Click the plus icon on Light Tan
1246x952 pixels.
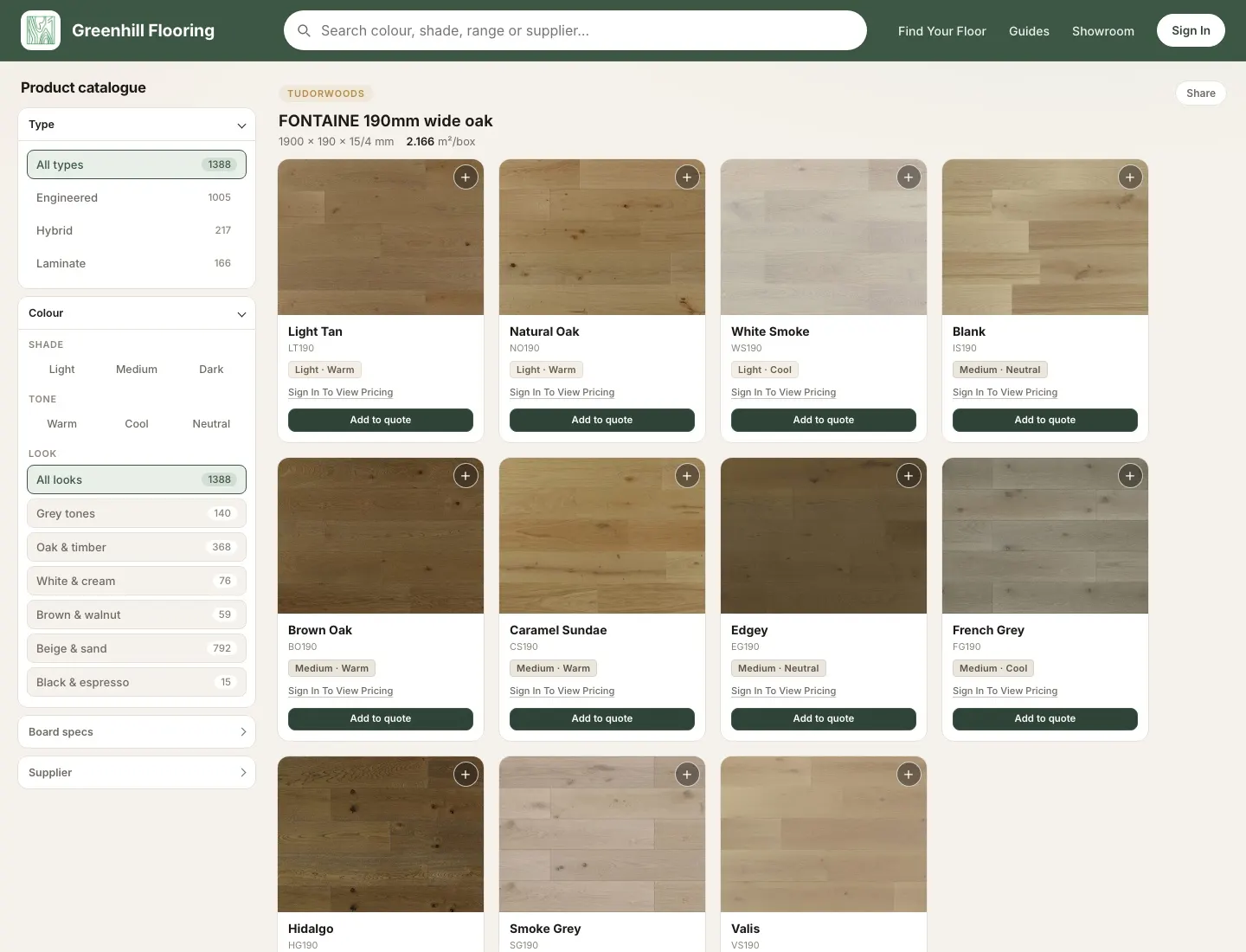(466, 177)
